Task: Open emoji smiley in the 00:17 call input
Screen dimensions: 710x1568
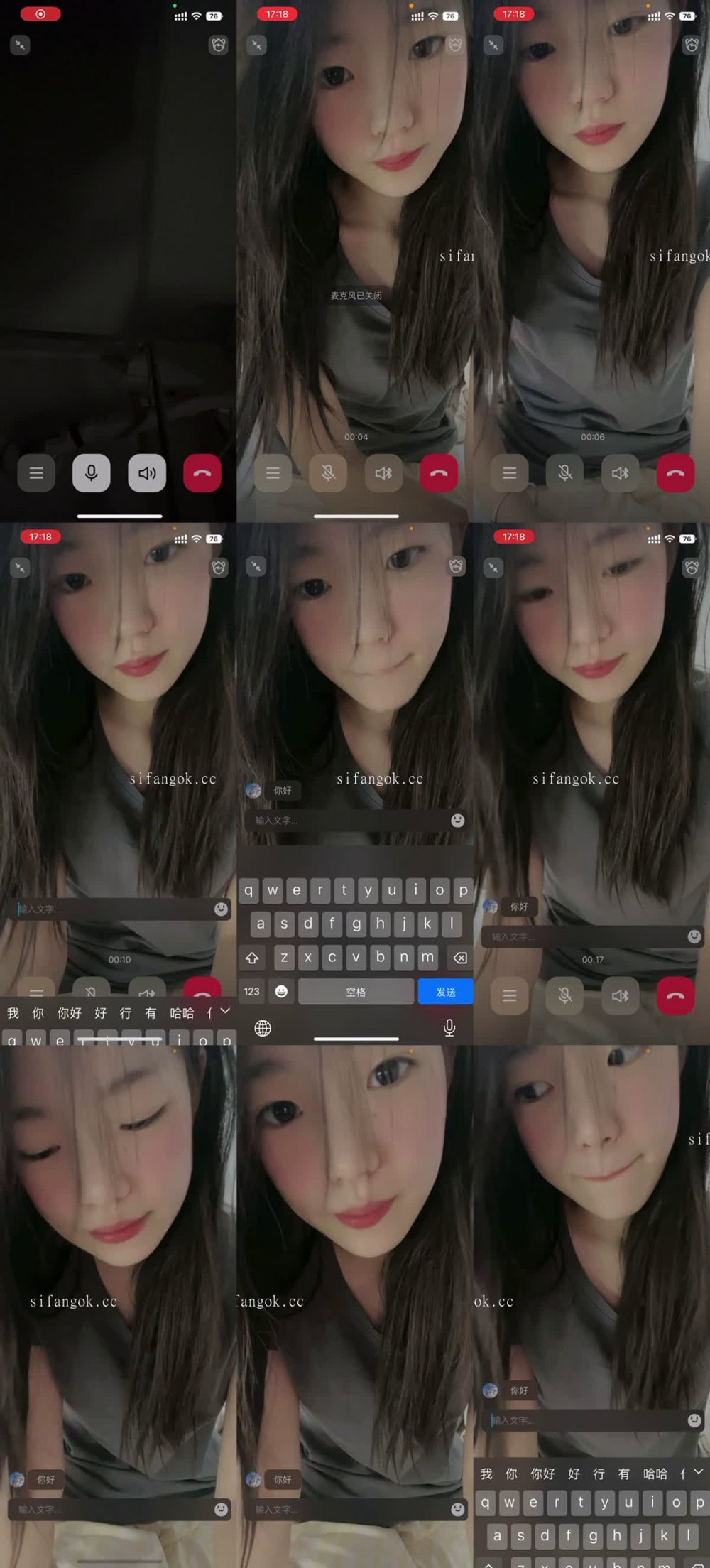Action: [x=694, y=936]
